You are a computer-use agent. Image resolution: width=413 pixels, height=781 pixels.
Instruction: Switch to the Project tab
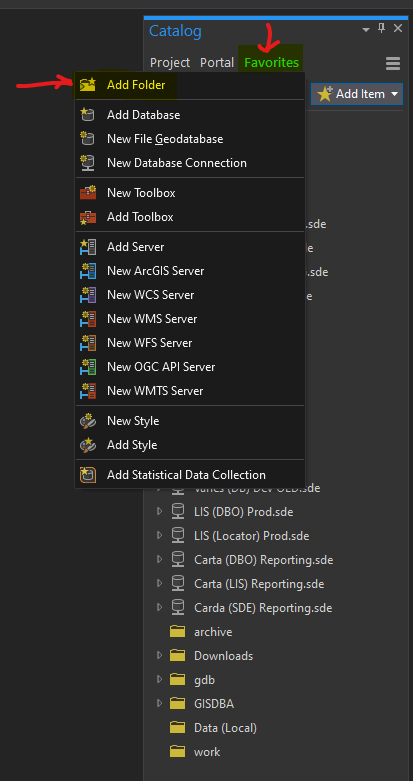pyautogui.click(x=170, y=63)
